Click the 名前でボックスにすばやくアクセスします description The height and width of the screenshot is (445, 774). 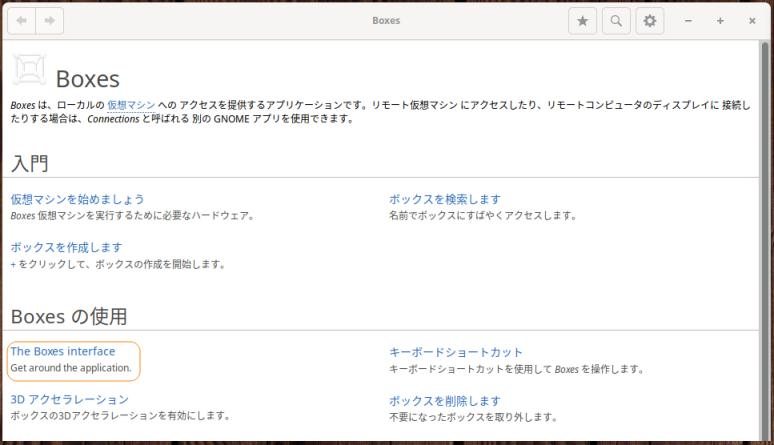click(x=483, y=215)
